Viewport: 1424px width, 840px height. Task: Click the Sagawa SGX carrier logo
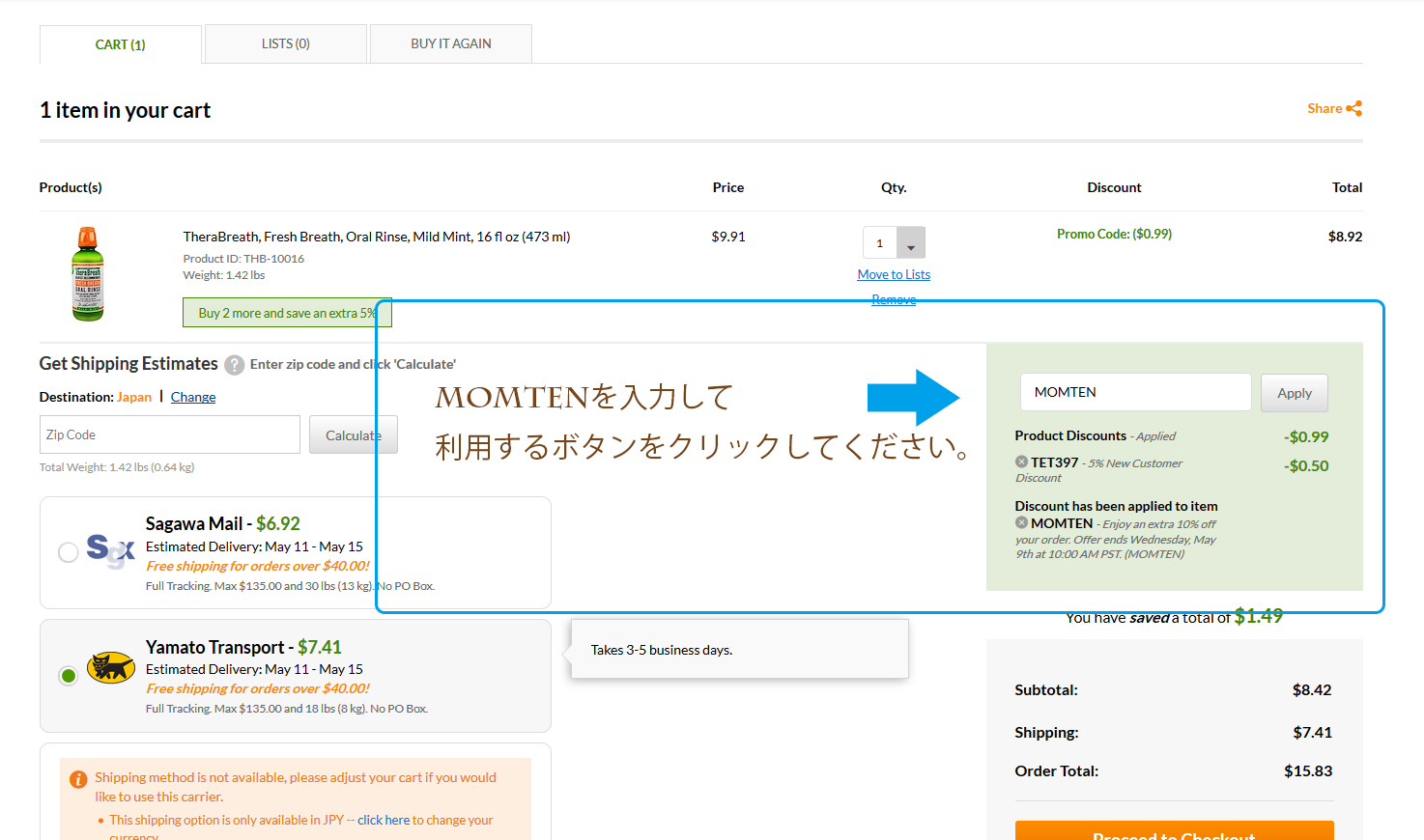110,550
